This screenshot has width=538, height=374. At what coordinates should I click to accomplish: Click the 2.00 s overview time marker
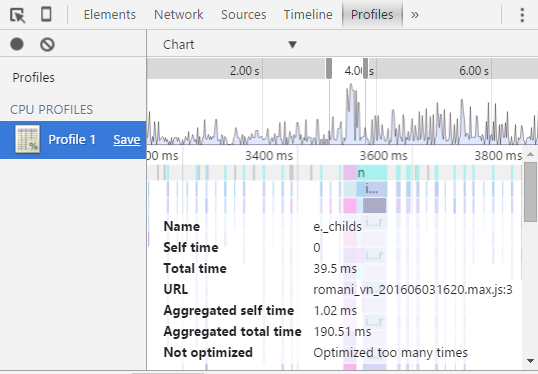pos(244,71)
